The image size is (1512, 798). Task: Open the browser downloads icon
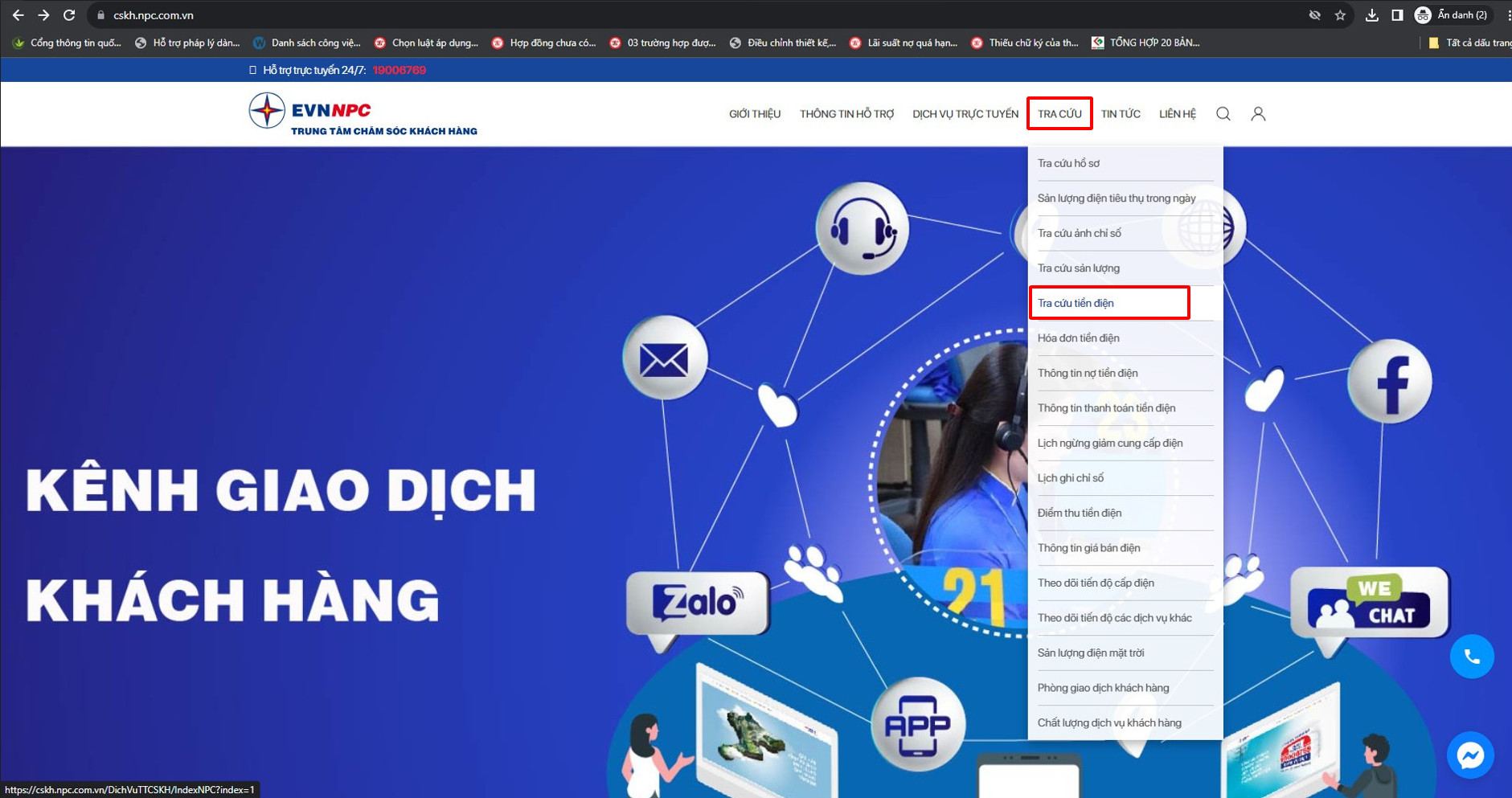pyautogui.click(x=1371, y=15)
